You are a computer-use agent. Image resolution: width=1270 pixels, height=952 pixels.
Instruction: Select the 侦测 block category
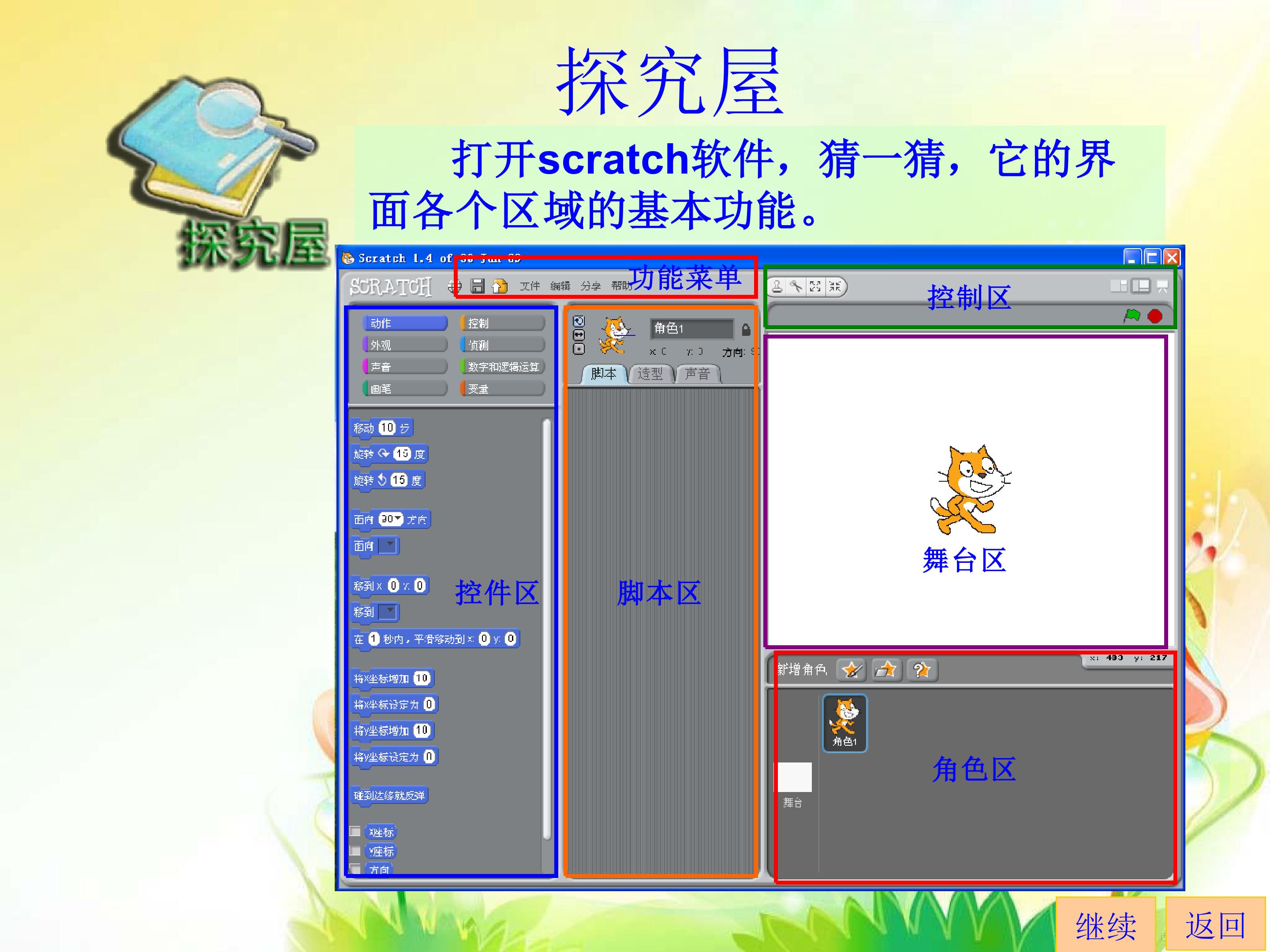502,345
